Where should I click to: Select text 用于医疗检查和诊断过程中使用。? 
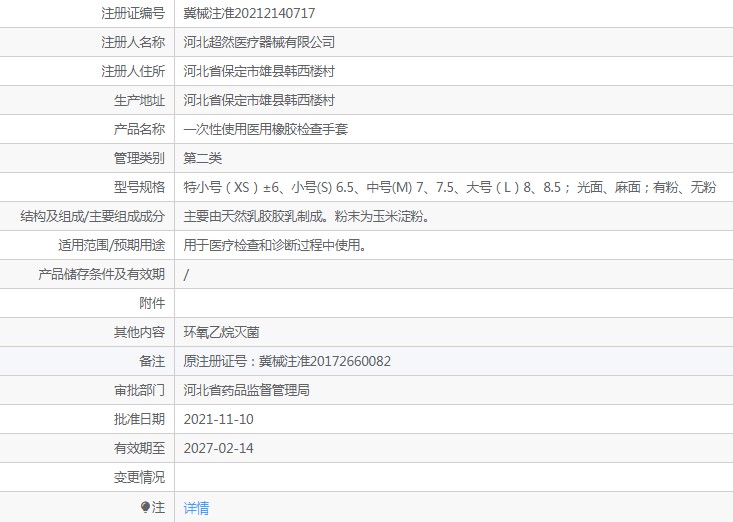(x=275, y=245)
